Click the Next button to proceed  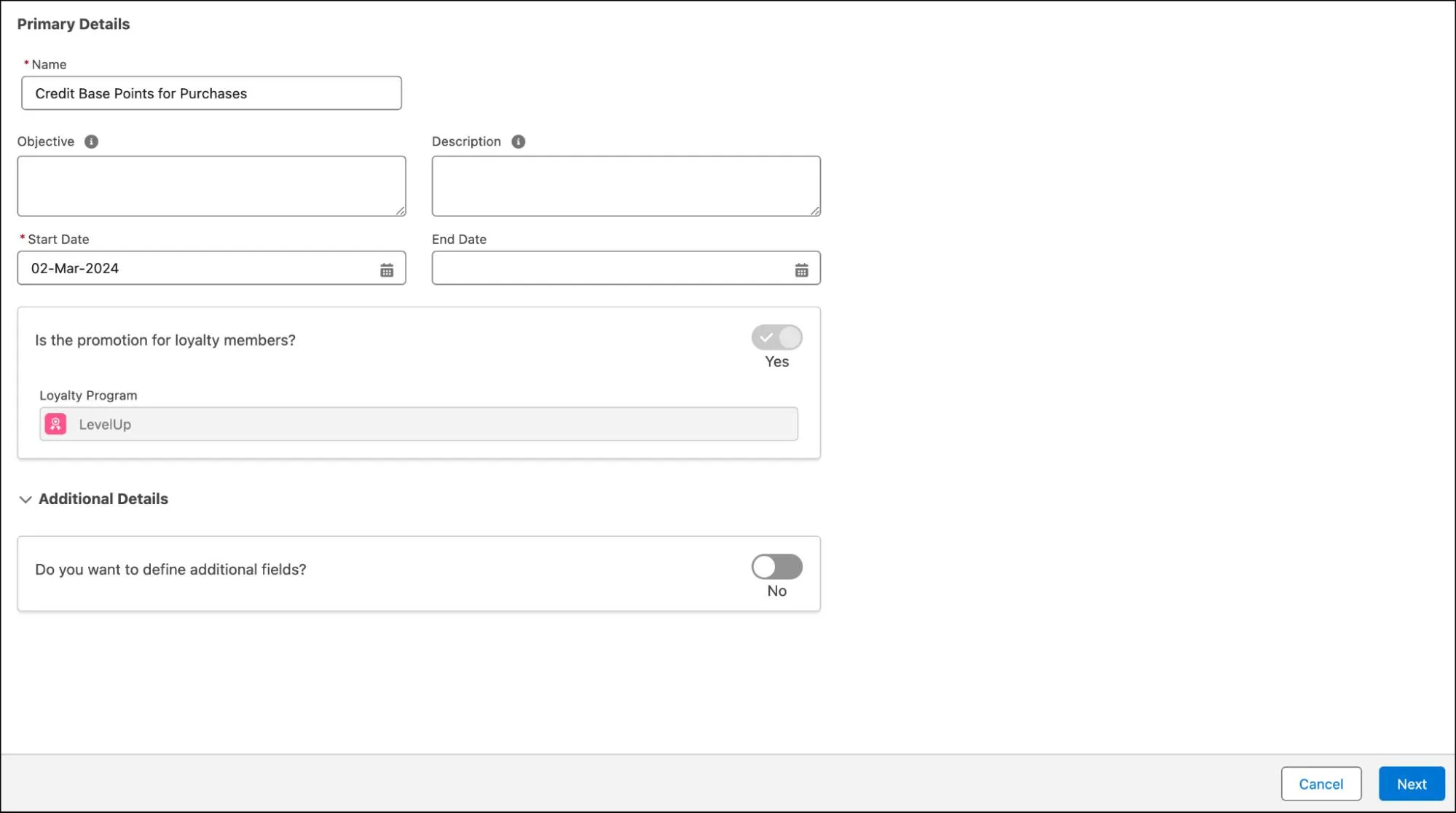1412,783
